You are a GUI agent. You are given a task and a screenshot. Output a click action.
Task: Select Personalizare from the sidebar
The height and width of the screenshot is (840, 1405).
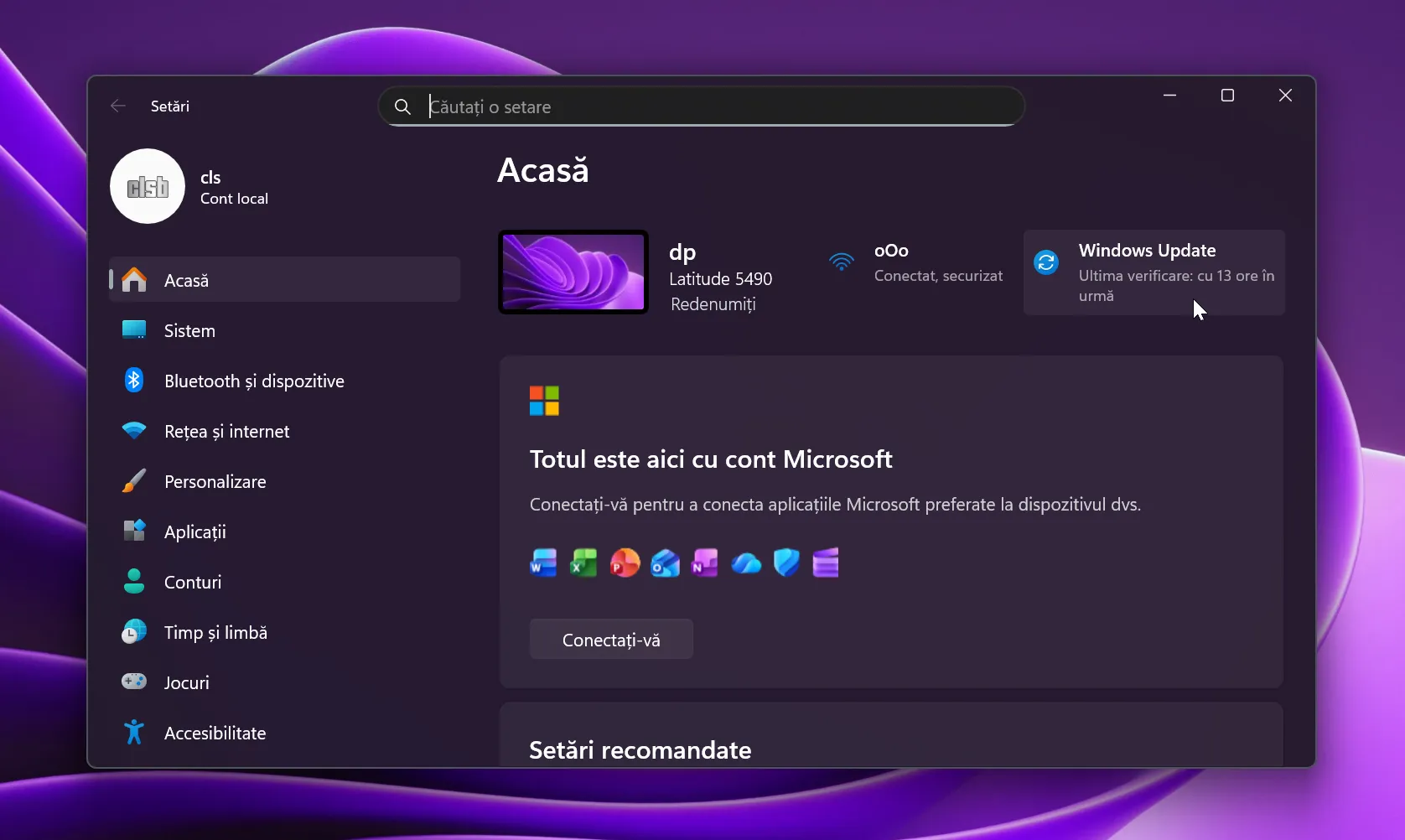(x=215, y=482)
